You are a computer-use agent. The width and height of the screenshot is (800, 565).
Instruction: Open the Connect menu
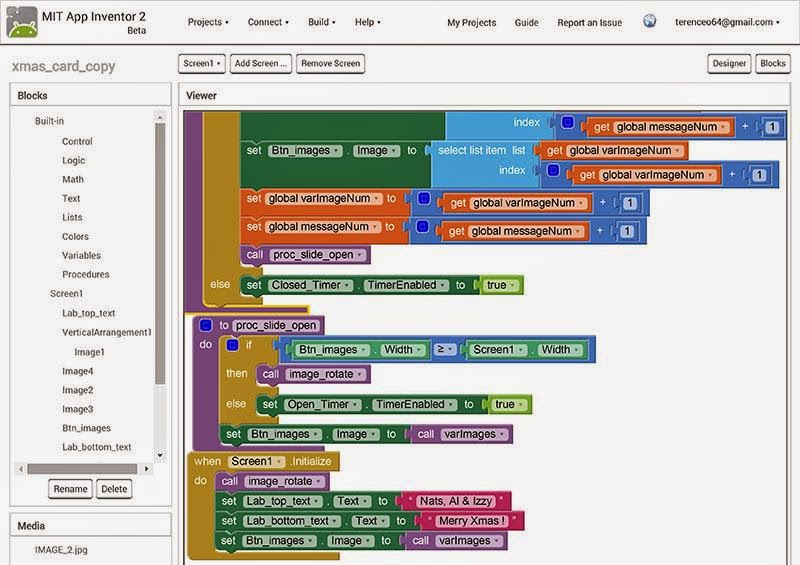coord(268,22)
